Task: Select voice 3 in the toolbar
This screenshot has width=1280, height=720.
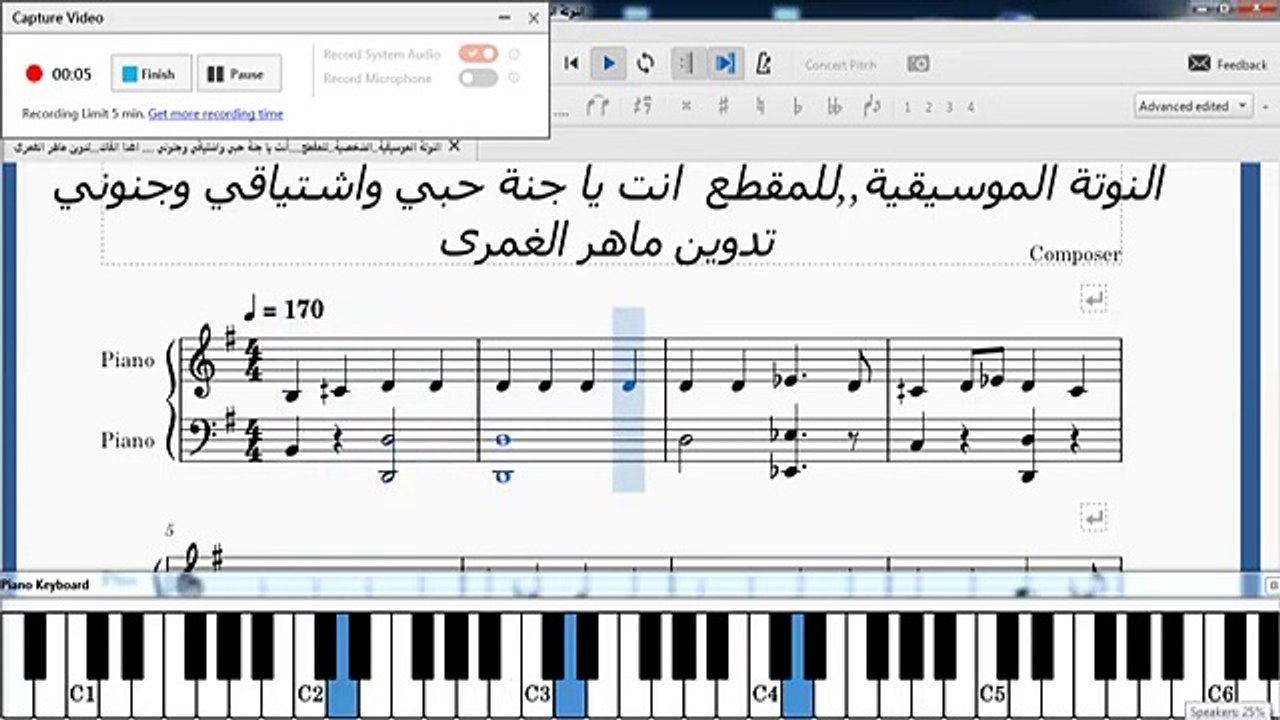Action: point(949,107)
